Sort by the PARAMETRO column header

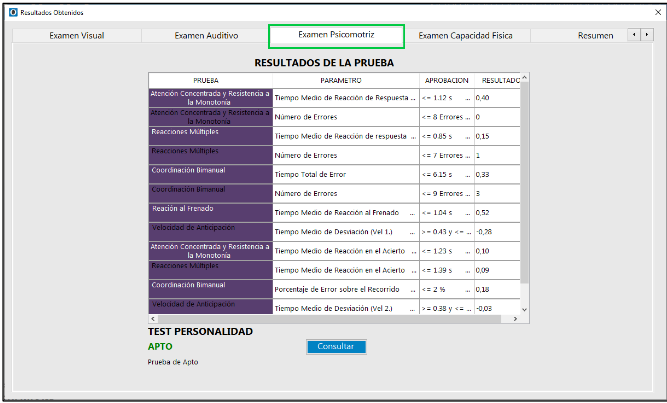341,79
